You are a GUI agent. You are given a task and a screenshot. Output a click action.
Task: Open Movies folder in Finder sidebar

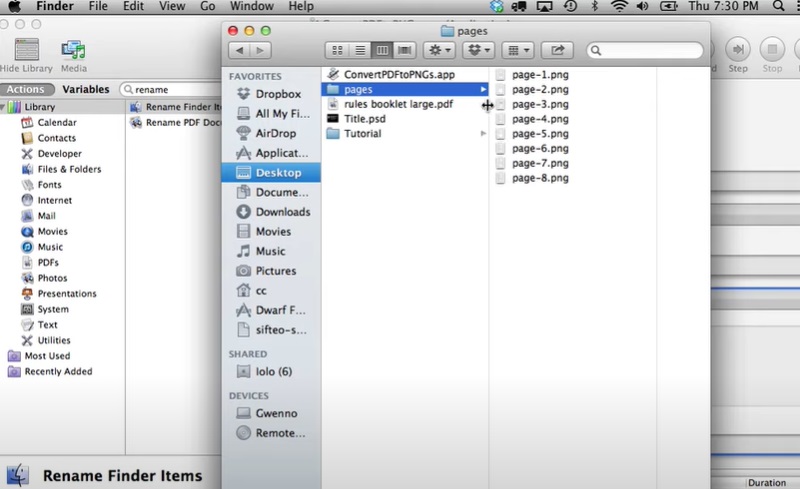pyautogui.click(x=271, y=231)
